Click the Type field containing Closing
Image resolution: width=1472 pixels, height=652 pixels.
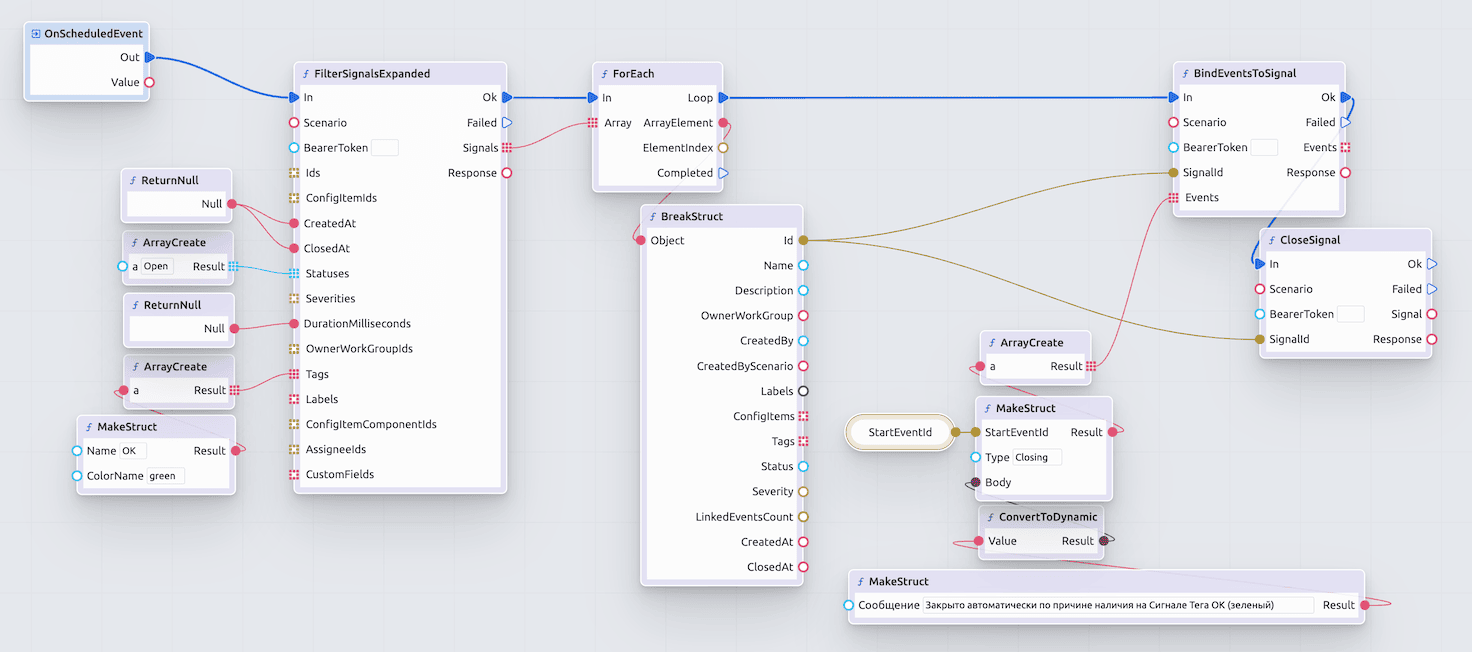1037,458
